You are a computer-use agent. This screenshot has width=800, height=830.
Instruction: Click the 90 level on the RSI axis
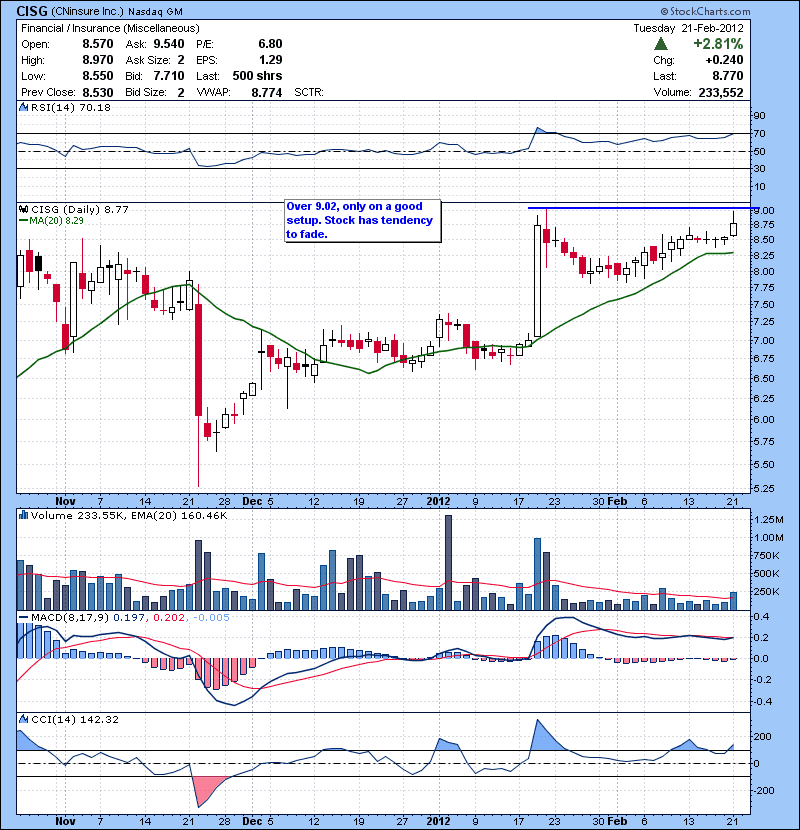[759, 116]
